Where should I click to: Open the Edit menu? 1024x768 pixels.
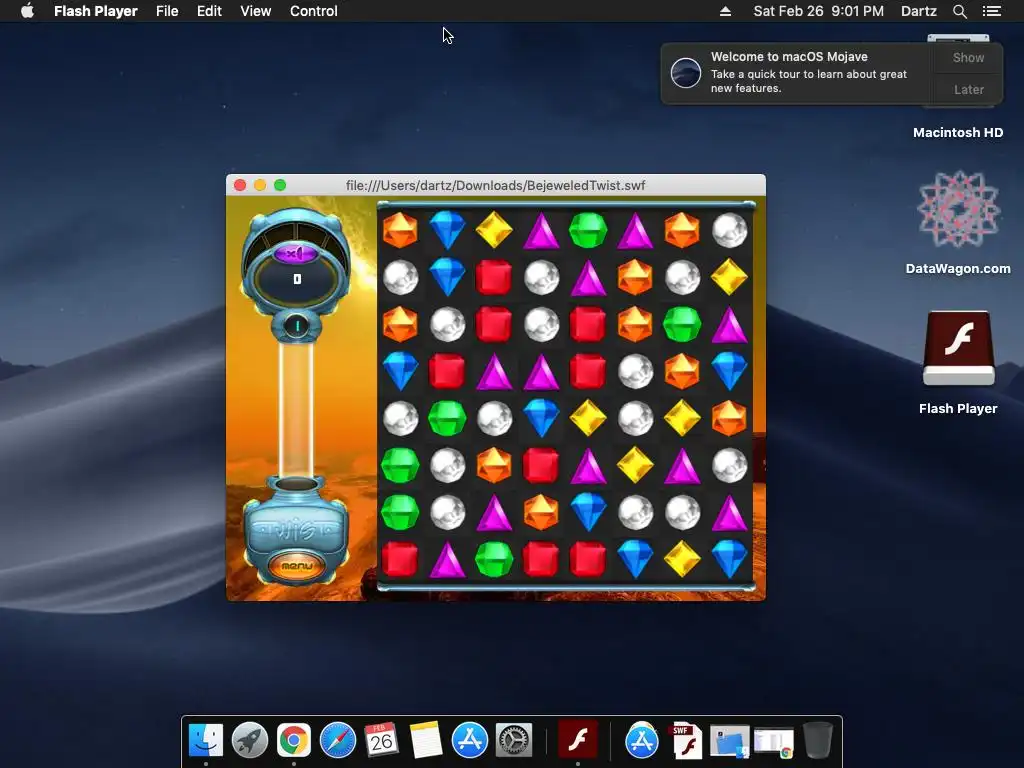[209, 11]
